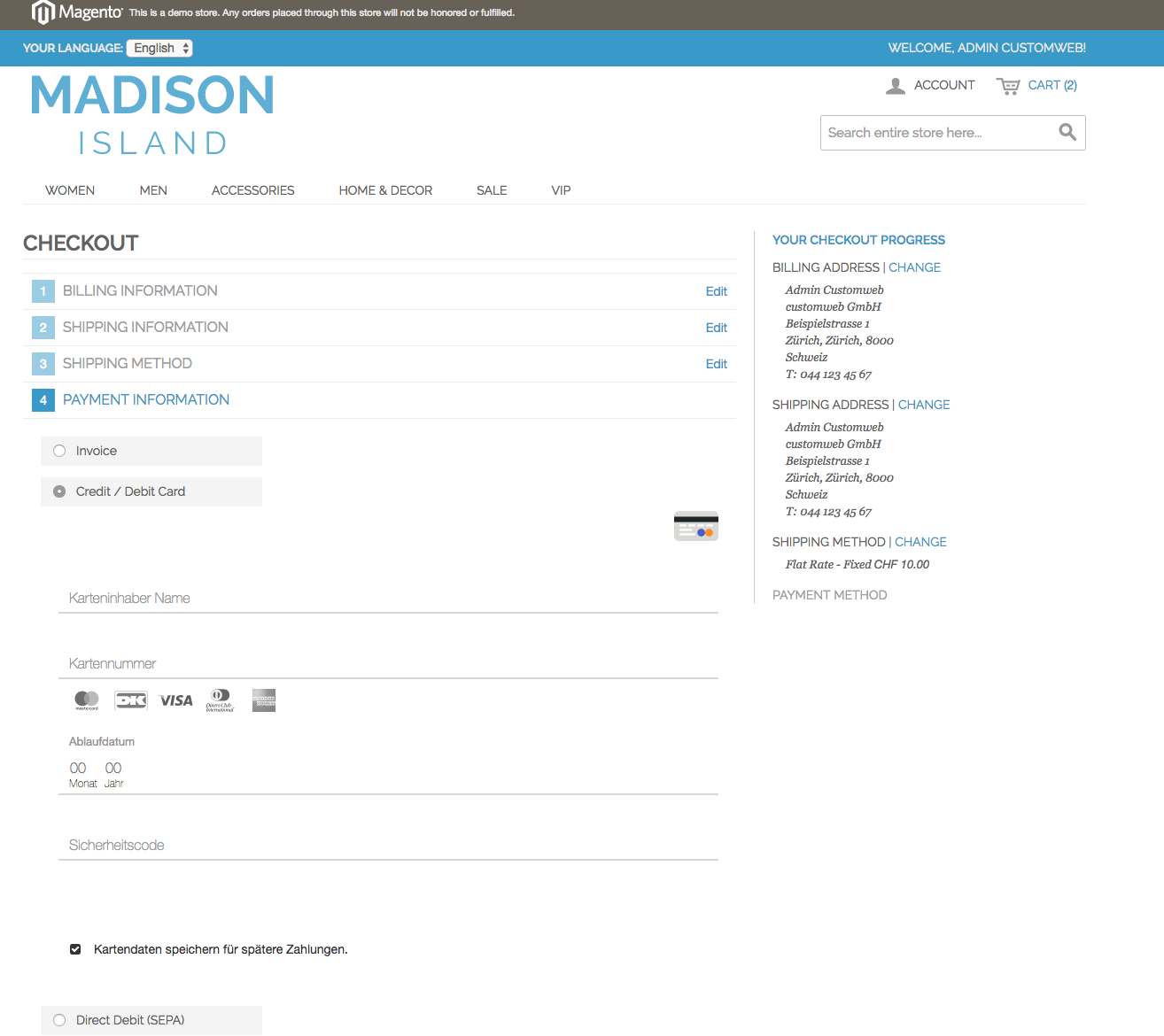The image size is (1164, 1036).
Task: Click the Karteninhaber Name field
Action: pos(388,599)
